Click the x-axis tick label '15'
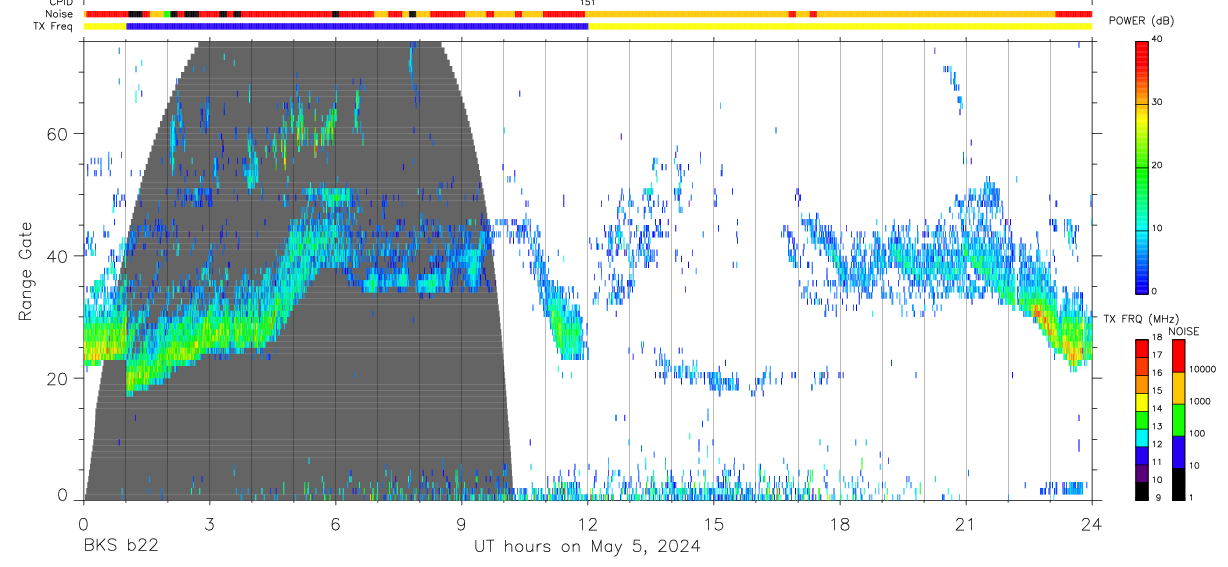 (x=713, y=524)
